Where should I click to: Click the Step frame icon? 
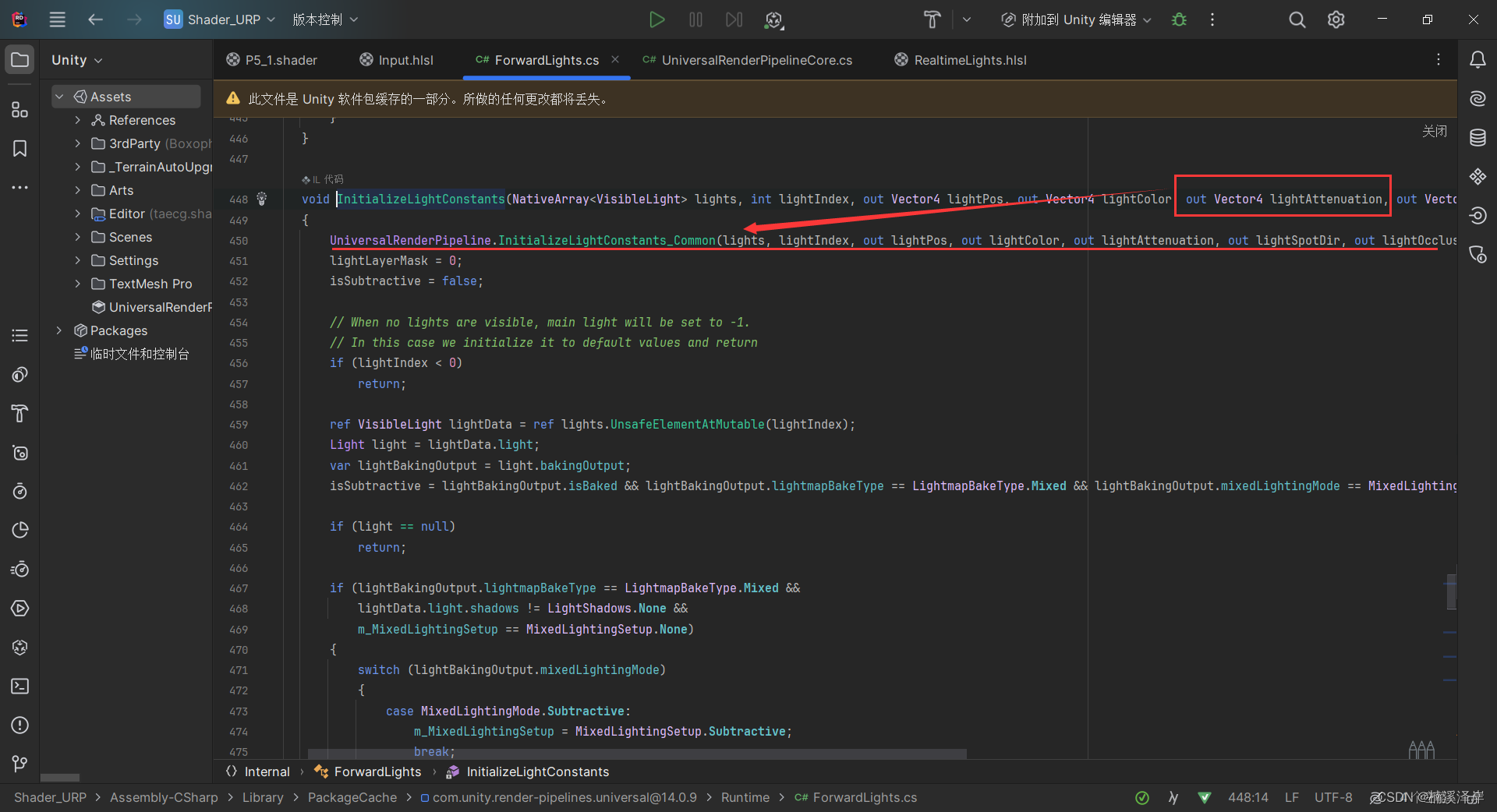click(x=734, y=19)
